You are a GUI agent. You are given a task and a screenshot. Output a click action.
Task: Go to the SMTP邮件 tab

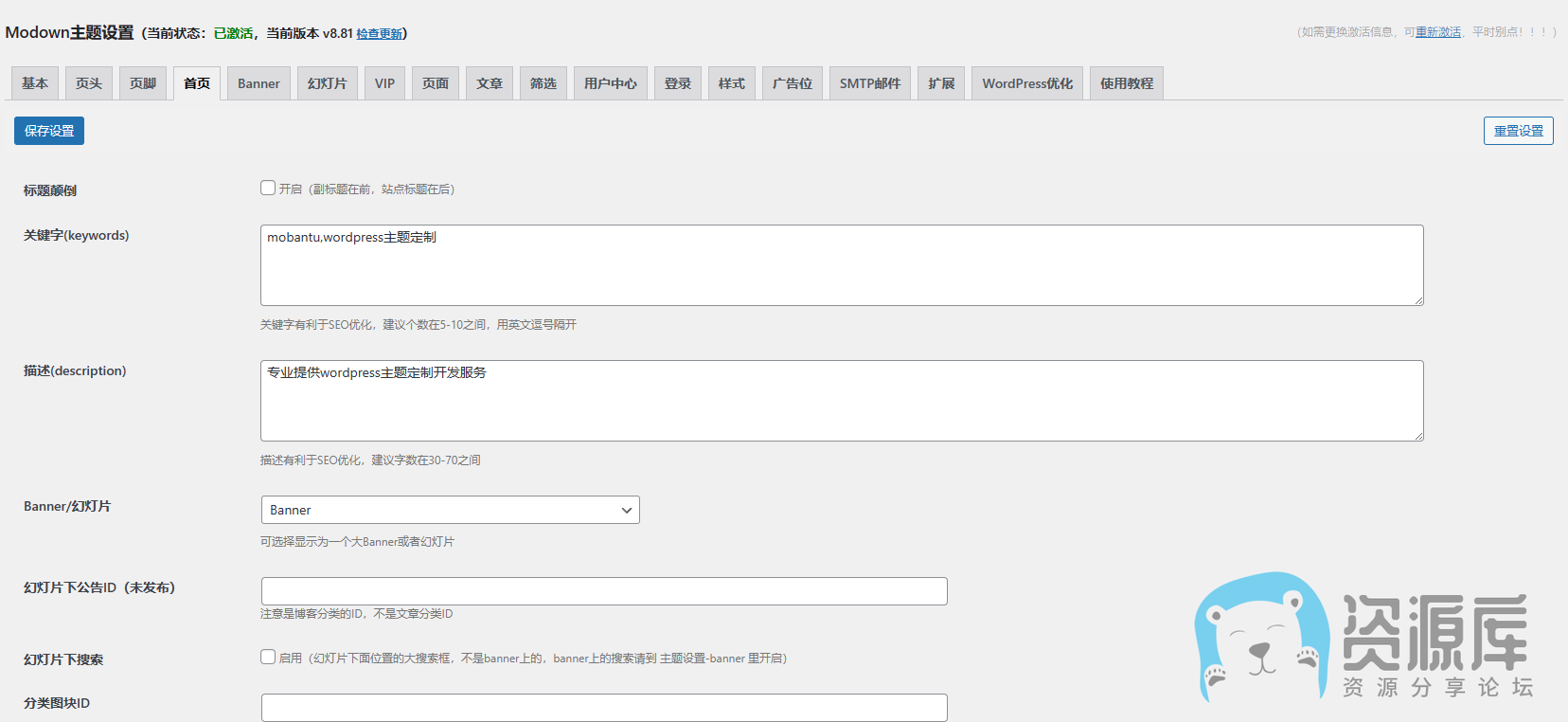coord(869,83)
